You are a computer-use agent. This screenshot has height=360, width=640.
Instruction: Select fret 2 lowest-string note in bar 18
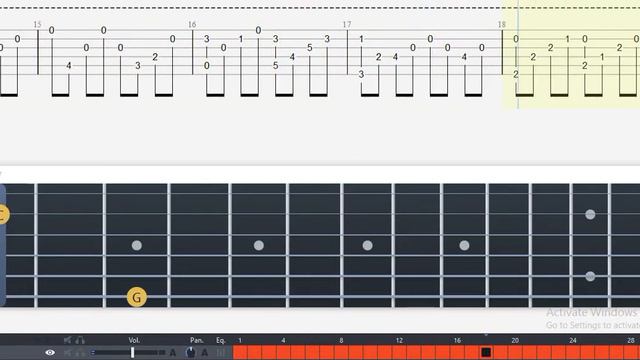(x=516, y=74)
